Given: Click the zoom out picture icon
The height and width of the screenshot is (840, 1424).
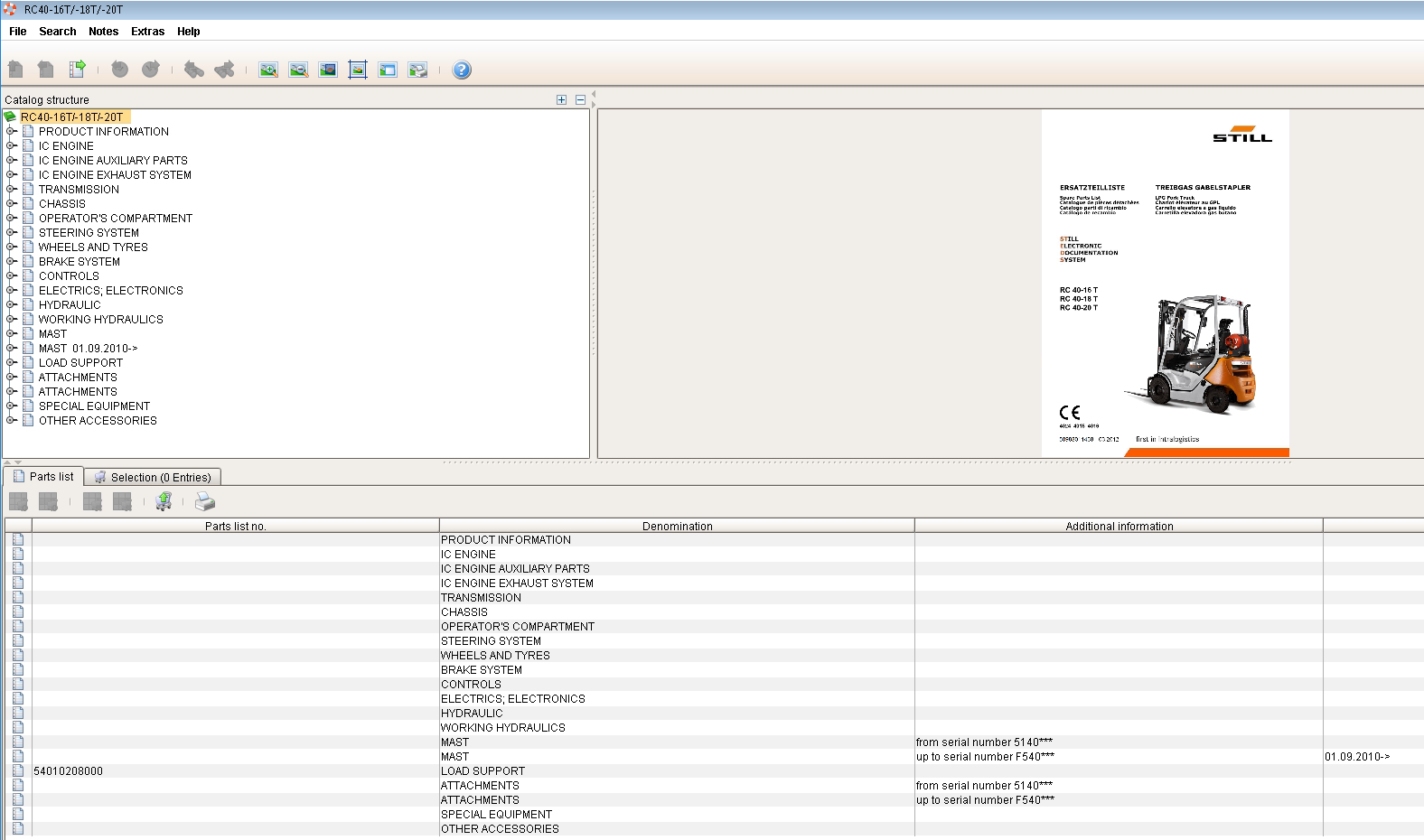Looking at the screenshot, I should point(298,70).
